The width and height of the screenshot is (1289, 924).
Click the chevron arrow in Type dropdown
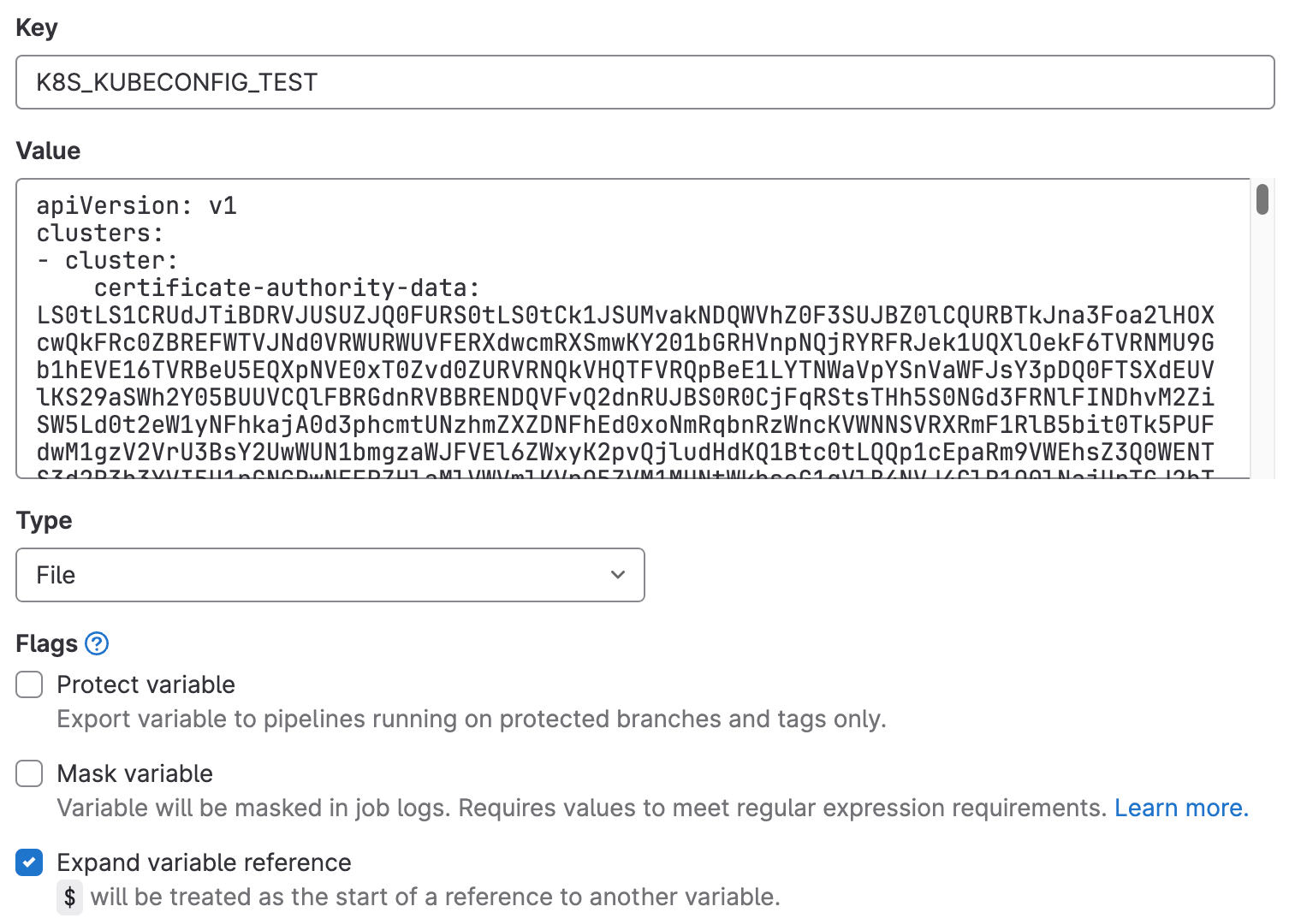pos(618,575)
